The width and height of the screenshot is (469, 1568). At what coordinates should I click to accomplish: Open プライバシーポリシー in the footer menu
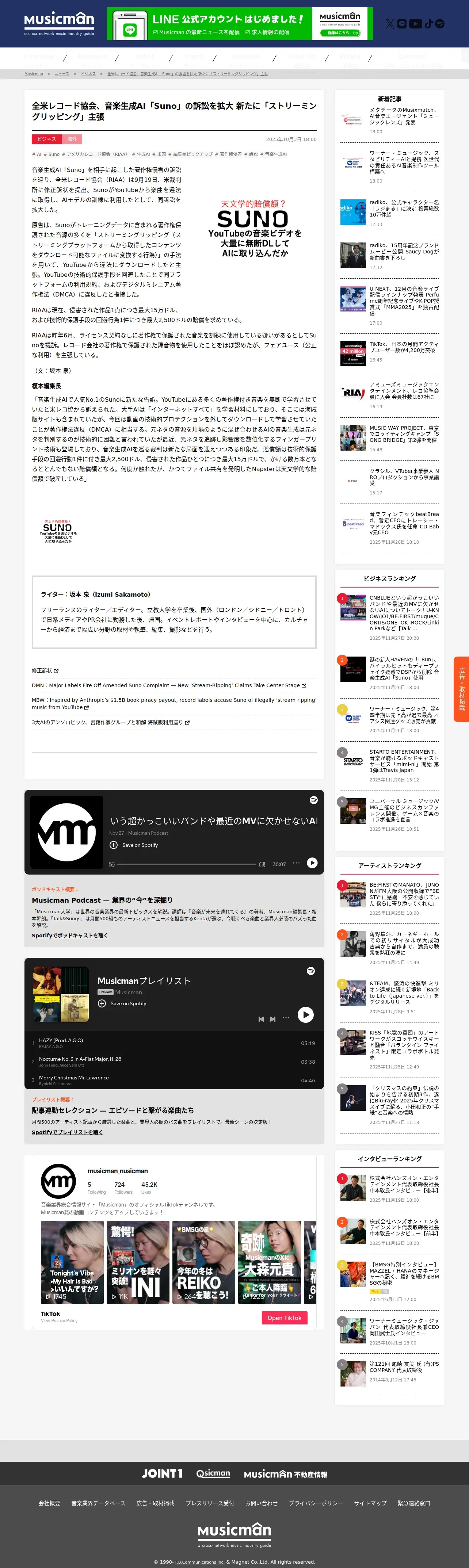click(x=316, y=1503)
